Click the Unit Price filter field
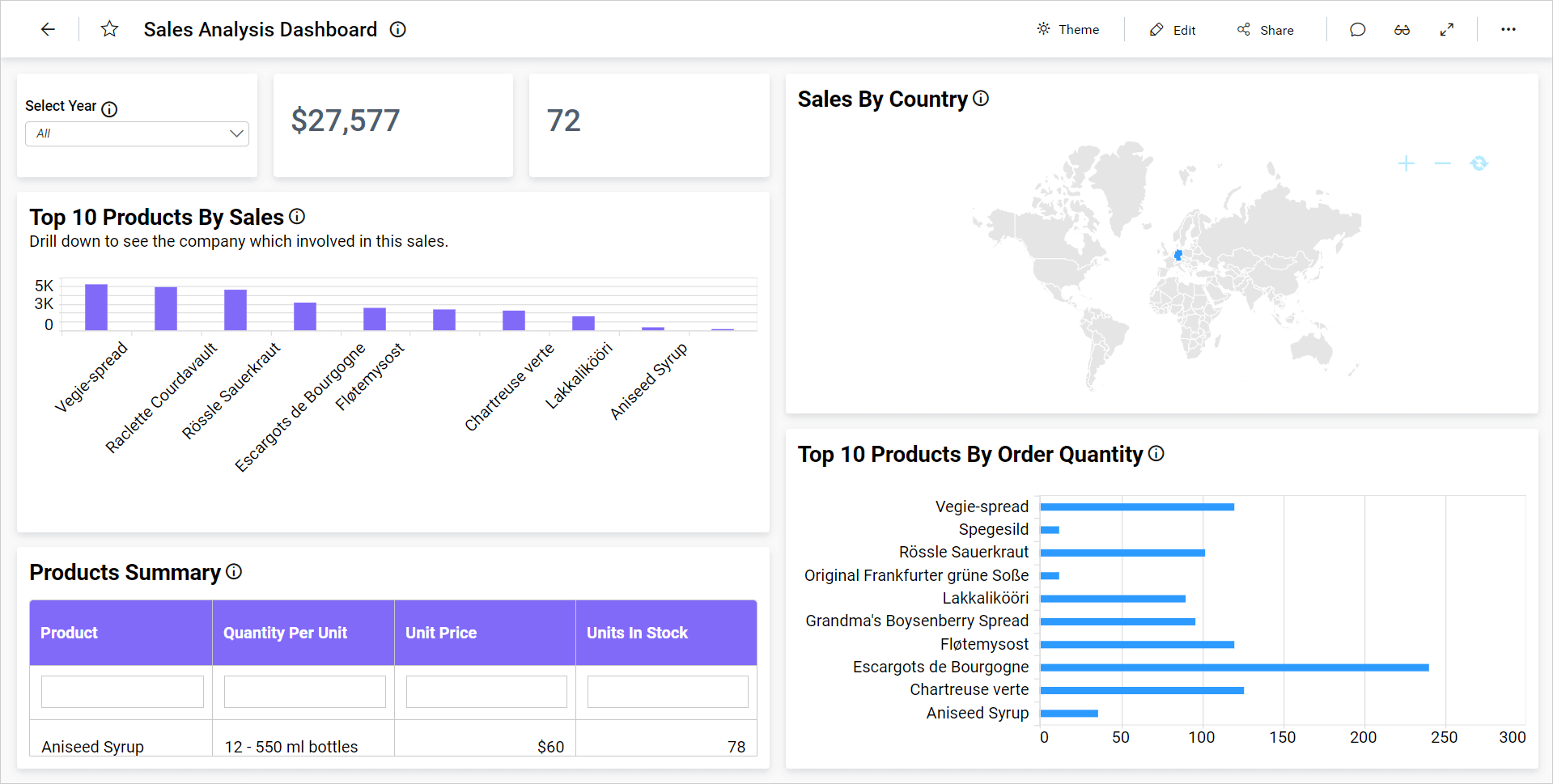Screen dimensions: 1553x784 pyautogui.click(x=486, y=691)
